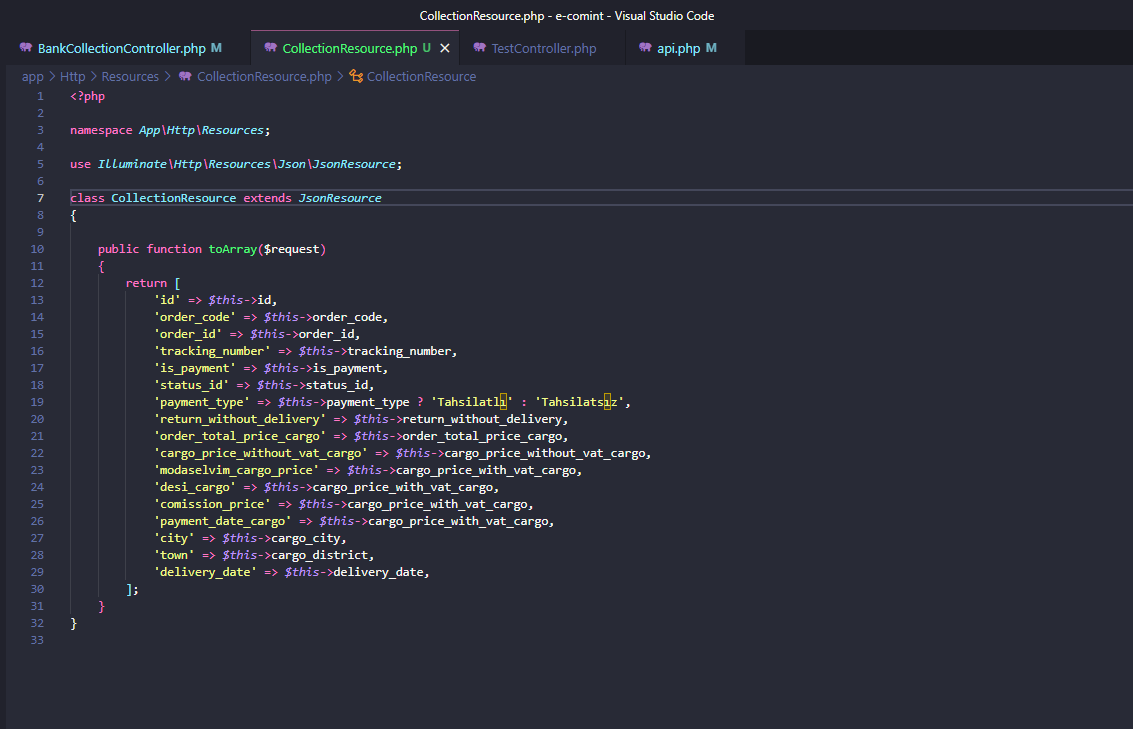Click 'JsonResource' in the use statement
Viewport: 1133px width, 729px height.
[x=354, y=164]
